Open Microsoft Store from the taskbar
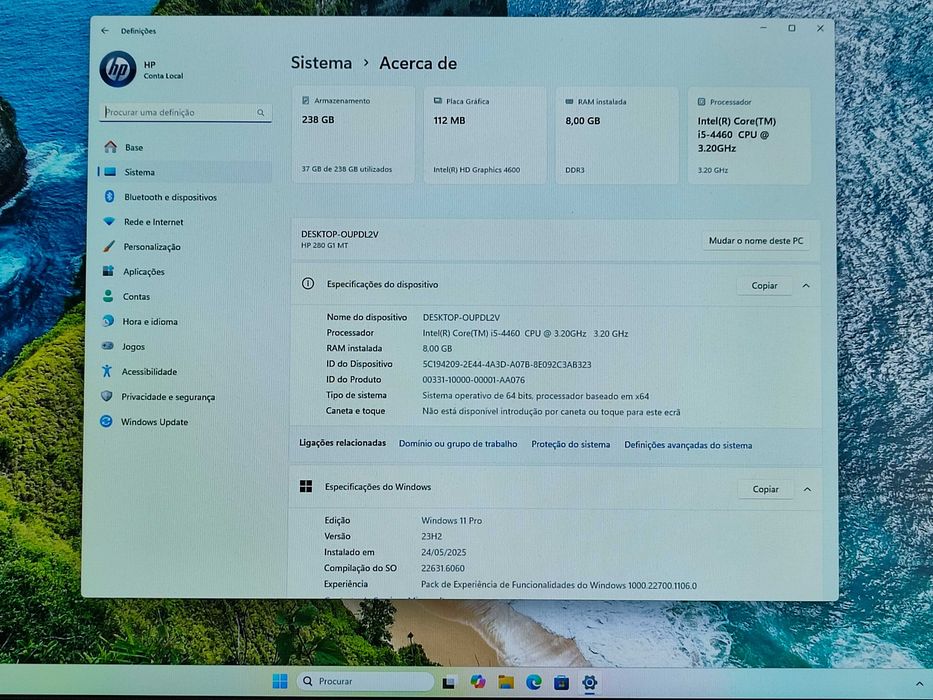933x700 pixels. [561, 682]
